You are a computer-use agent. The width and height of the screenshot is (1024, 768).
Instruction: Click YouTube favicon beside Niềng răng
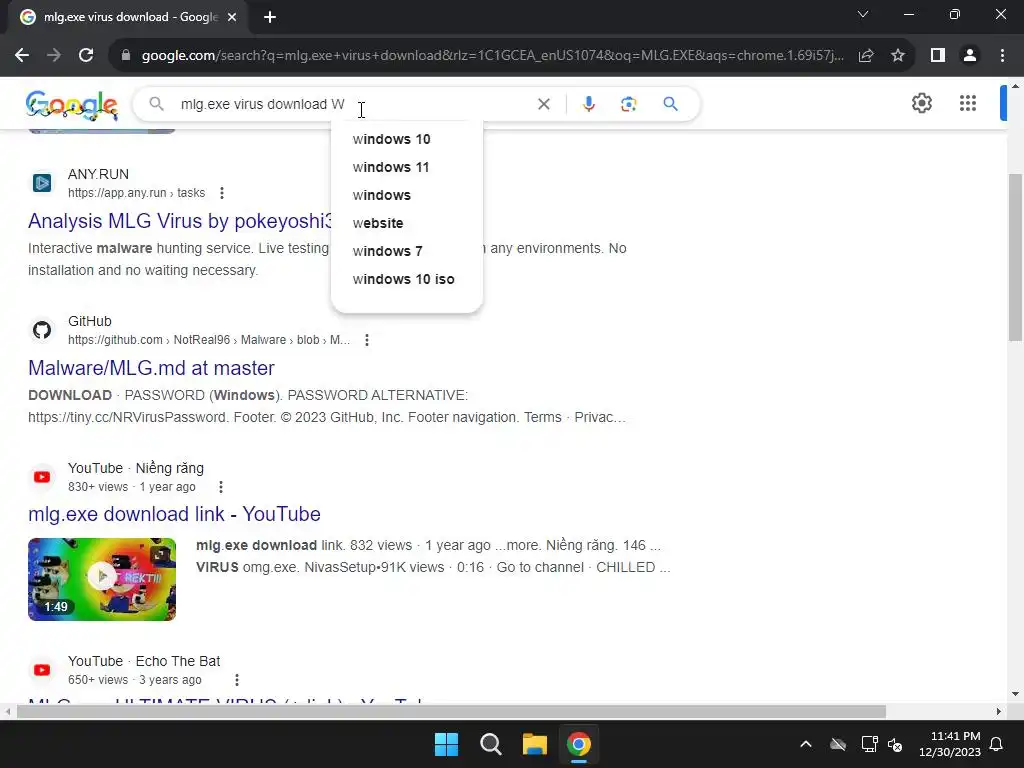[42, 477]
